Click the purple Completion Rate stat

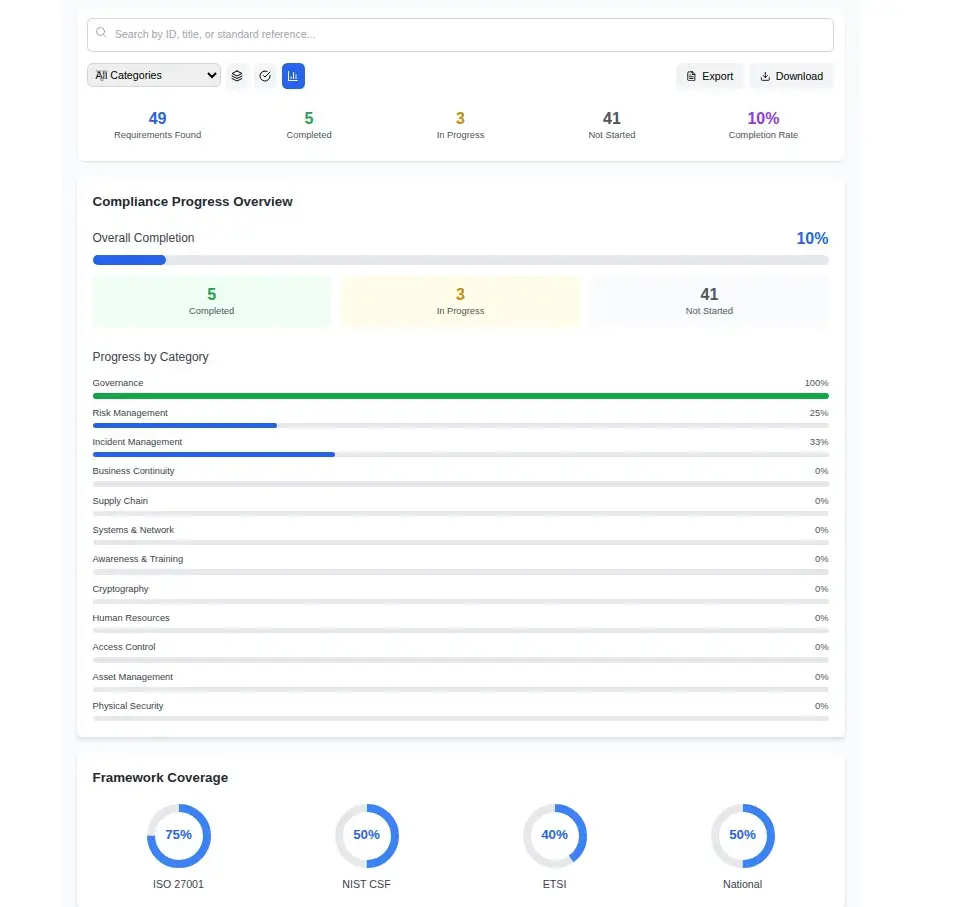[x=763, y=125]
